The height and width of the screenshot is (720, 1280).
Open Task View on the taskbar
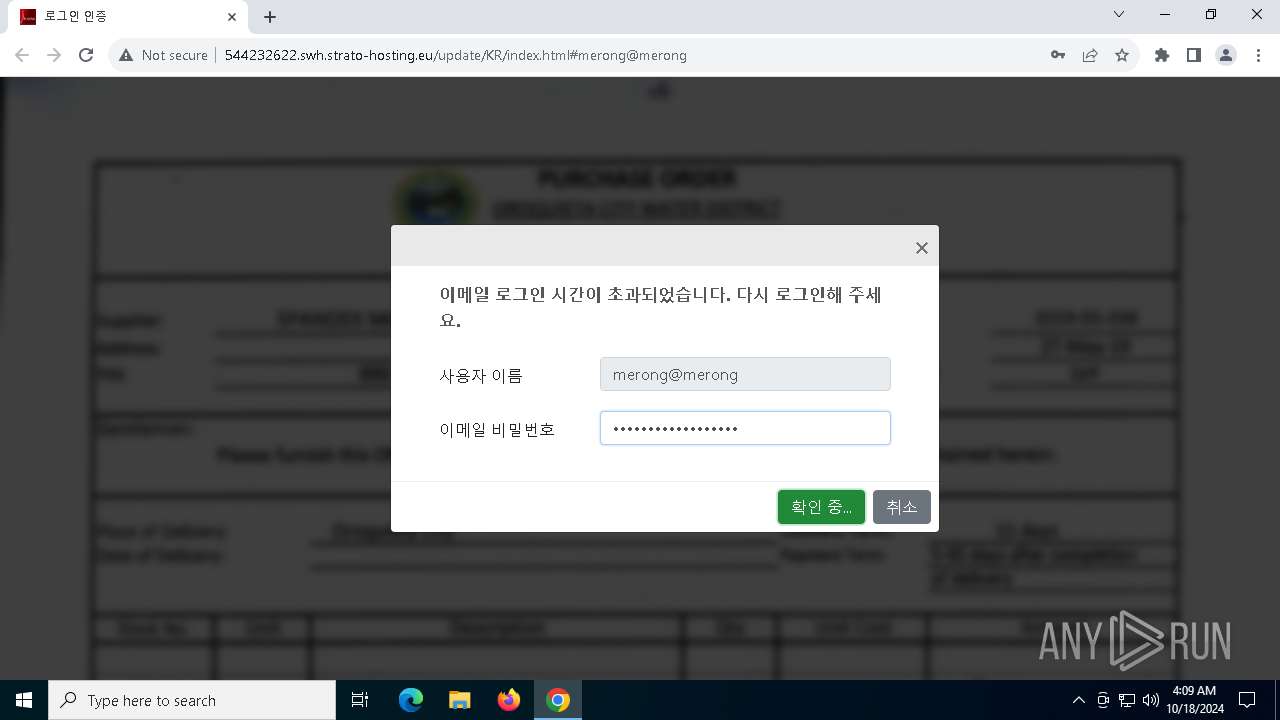point(361,700)
